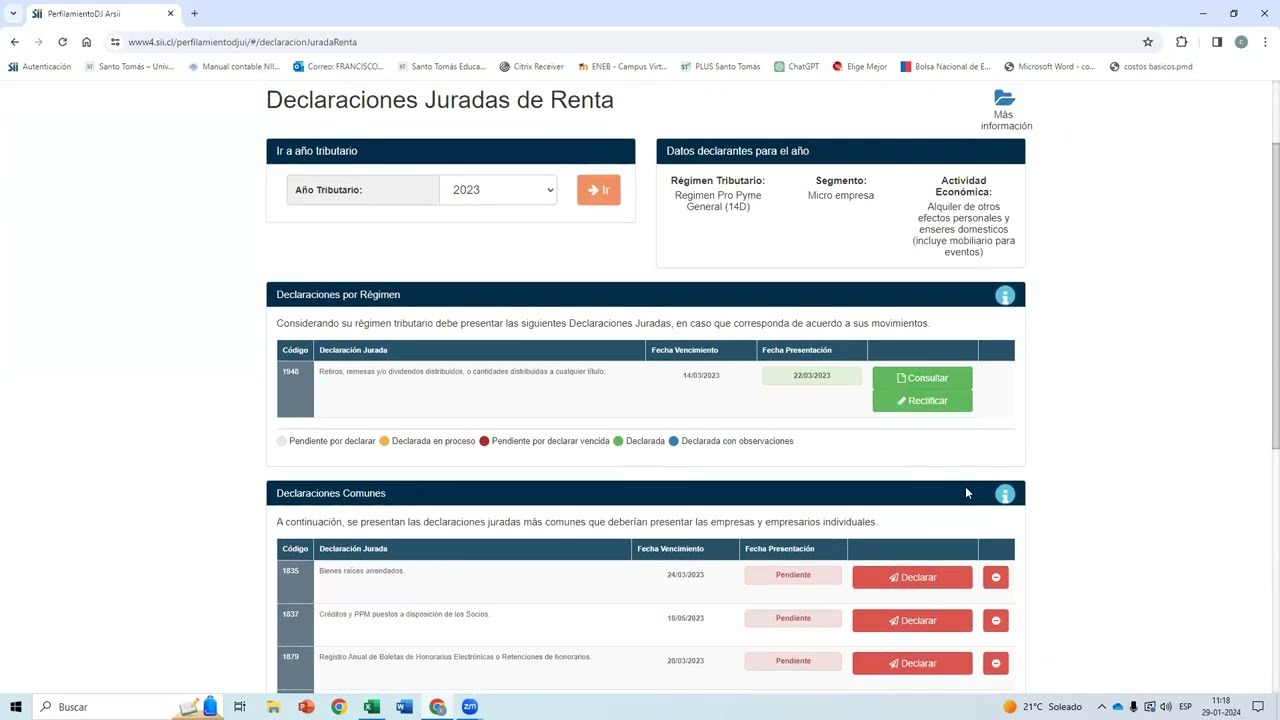Click Consultar for declaration 1948
This screenshot has height=720, width=1280.
point(922,378)
